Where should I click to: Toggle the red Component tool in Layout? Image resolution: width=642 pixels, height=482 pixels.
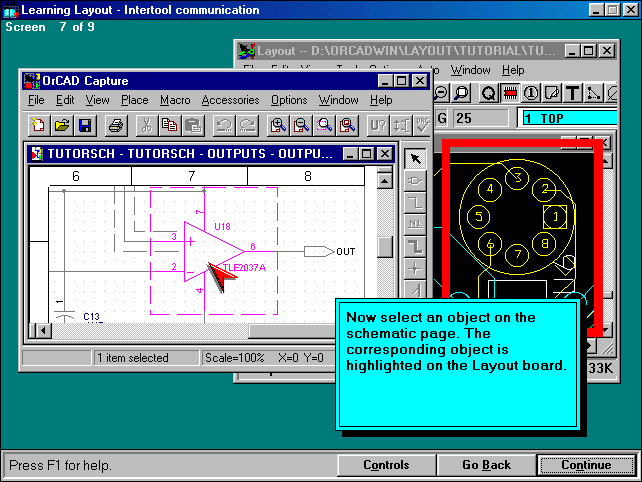click(510, 93)
